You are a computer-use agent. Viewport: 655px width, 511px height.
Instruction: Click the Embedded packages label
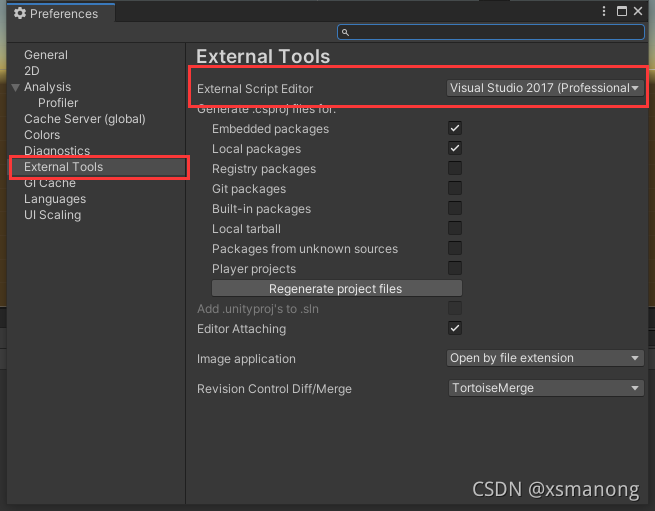click(x=270, y=129)
